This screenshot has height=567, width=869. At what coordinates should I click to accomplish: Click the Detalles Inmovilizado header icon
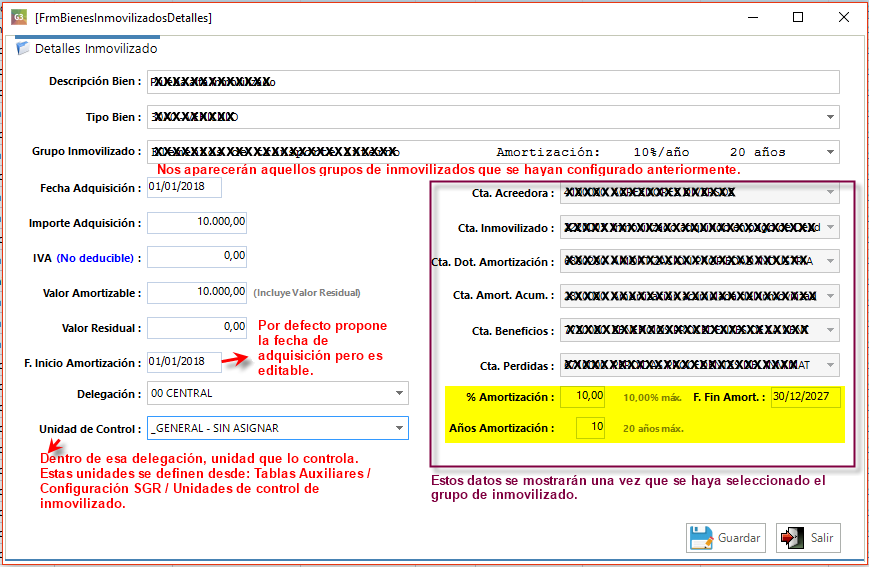pos(23,48)
